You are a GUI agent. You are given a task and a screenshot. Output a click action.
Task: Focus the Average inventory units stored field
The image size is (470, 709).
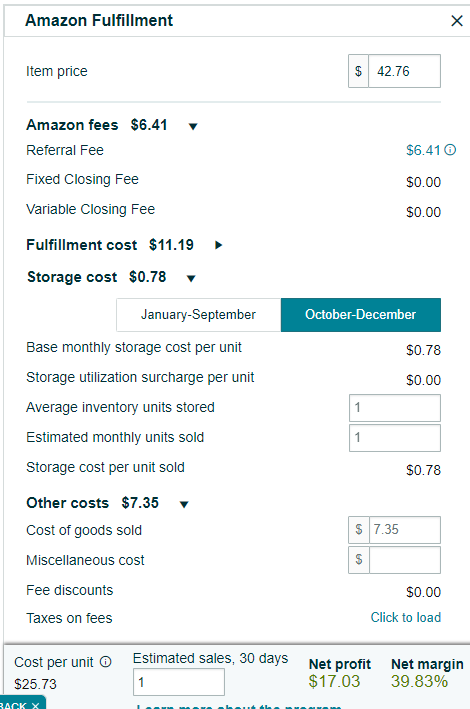[x=394, y=407]
